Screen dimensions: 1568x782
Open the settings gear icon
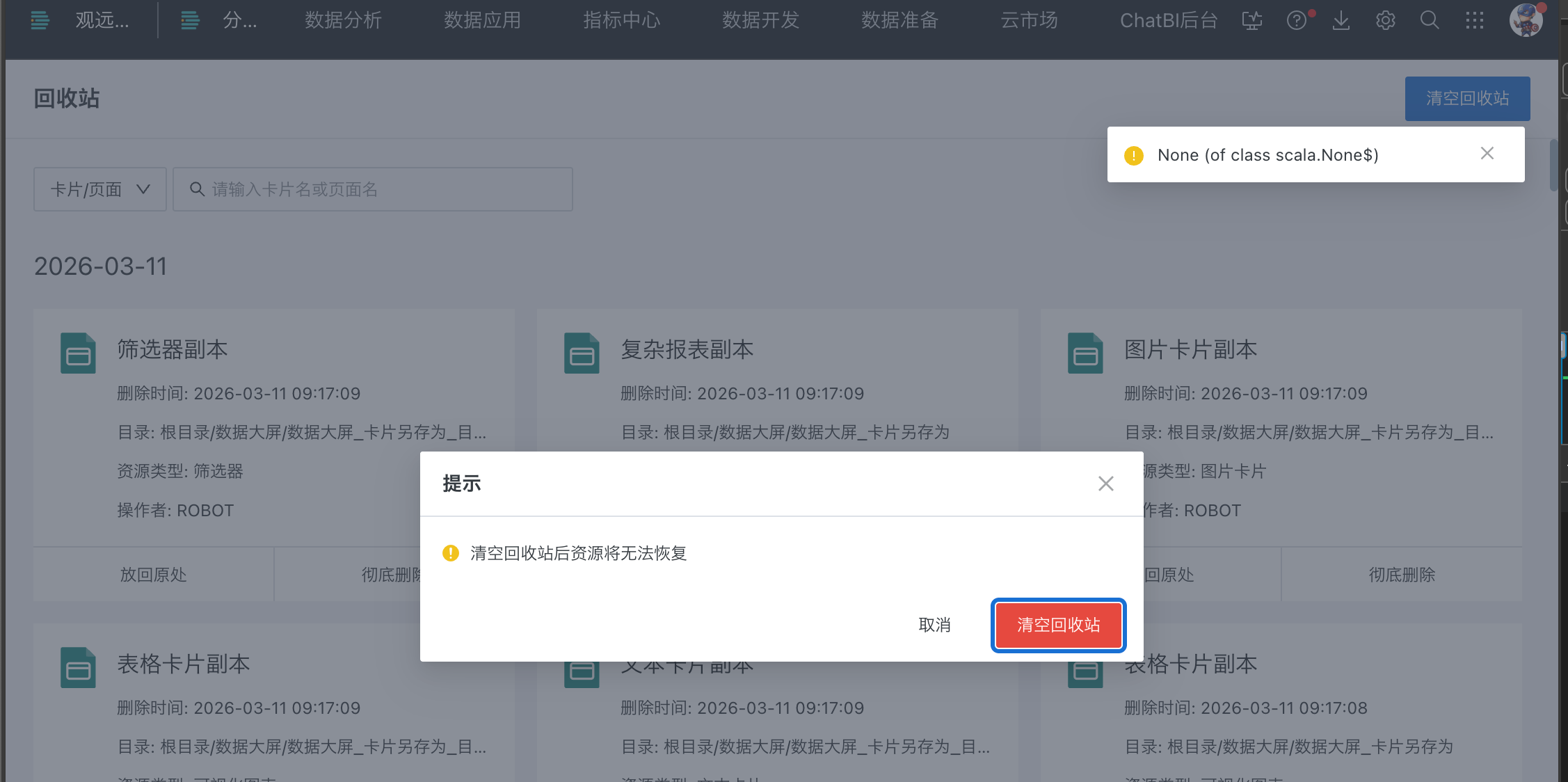pyautogui.click(x=1385, y=20)
